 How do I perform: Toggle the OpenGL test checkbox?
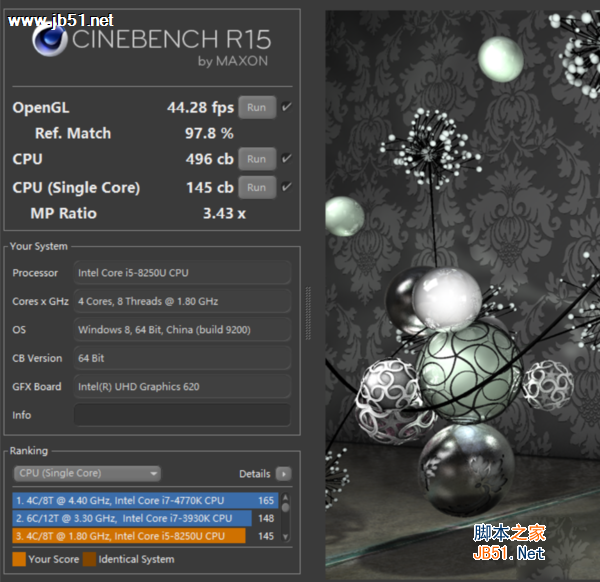(x=286, y=107)
